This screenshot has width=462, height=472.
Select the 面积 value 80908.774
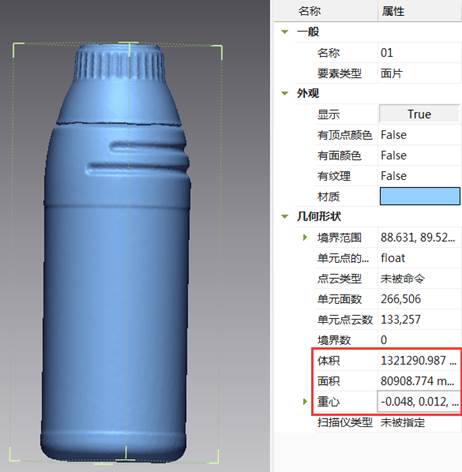pyautogui.click(x=417, y=381)
